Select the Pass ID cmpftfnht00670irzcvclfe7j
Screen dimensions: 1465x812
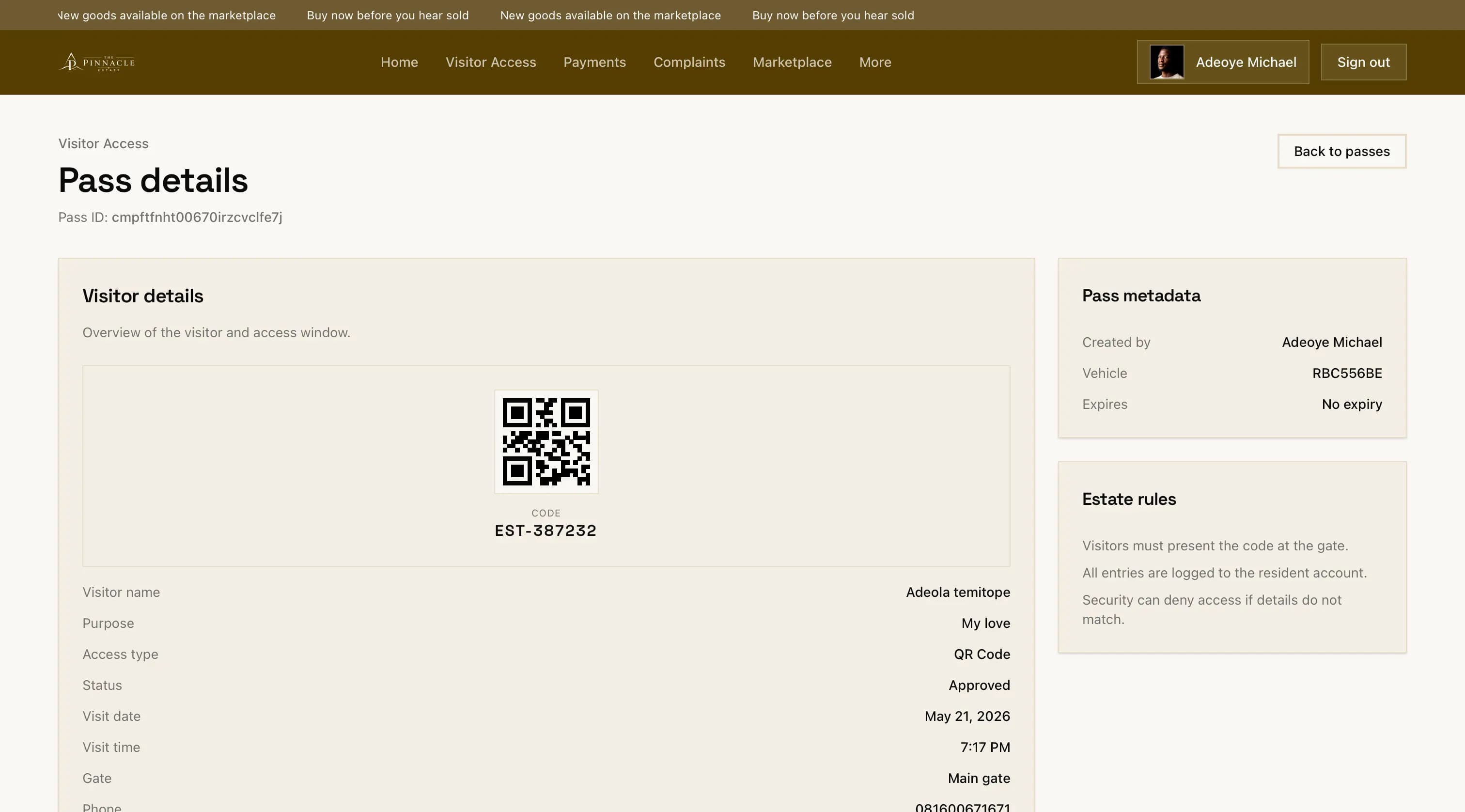(x=197, y=217)
